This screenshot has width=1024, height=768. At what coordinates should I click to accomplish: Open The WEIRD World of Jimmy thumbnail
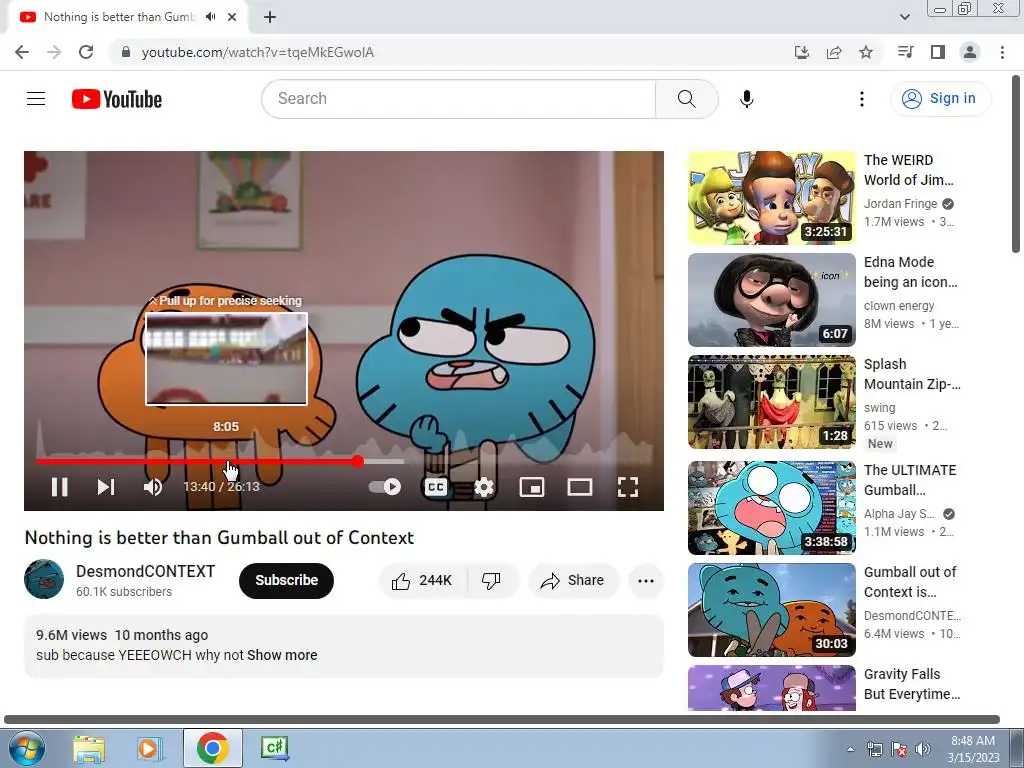pos(771,198)
